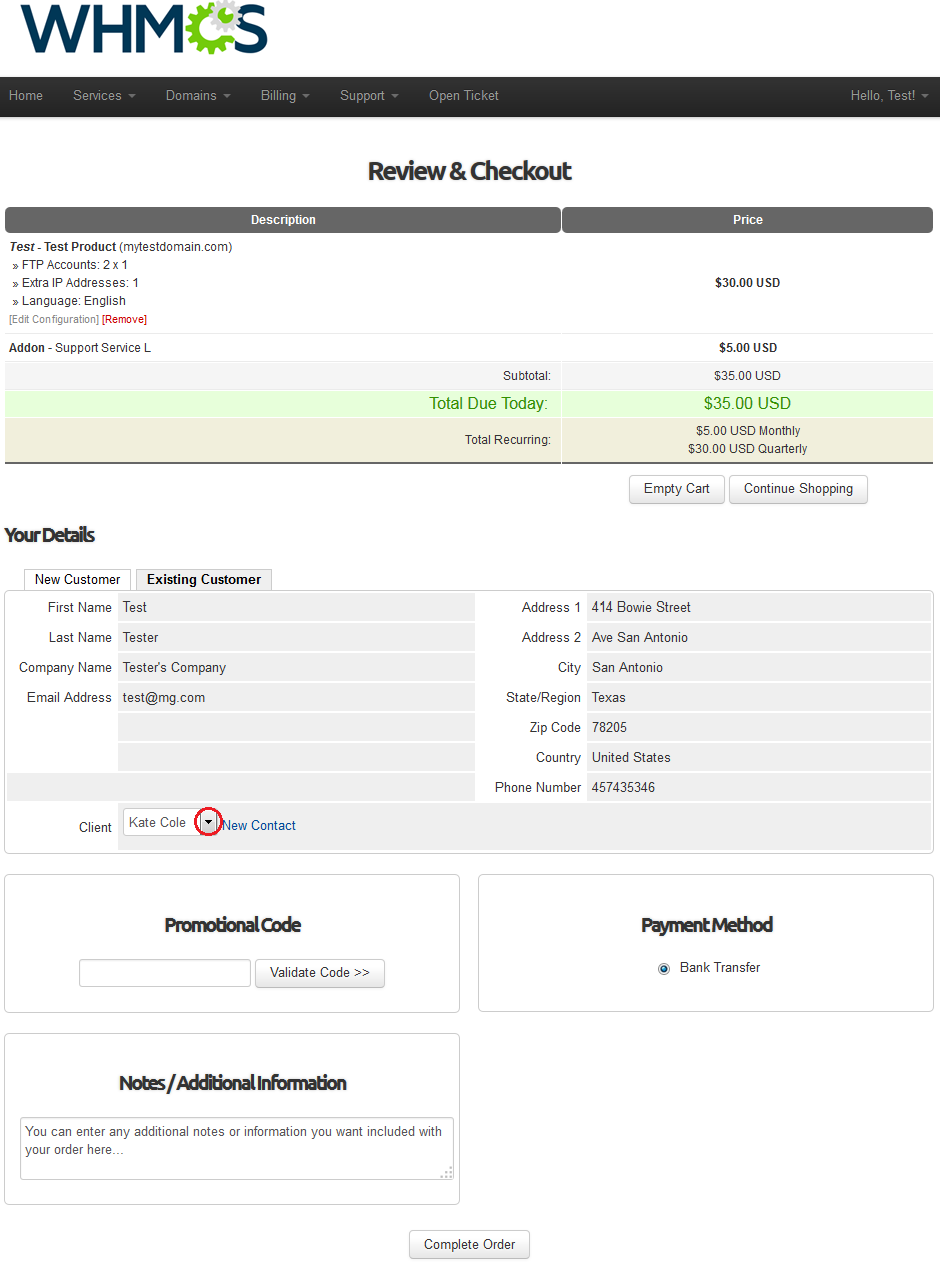Expand the Support menu
This screenshot has width=940, height=1268.
369,96
